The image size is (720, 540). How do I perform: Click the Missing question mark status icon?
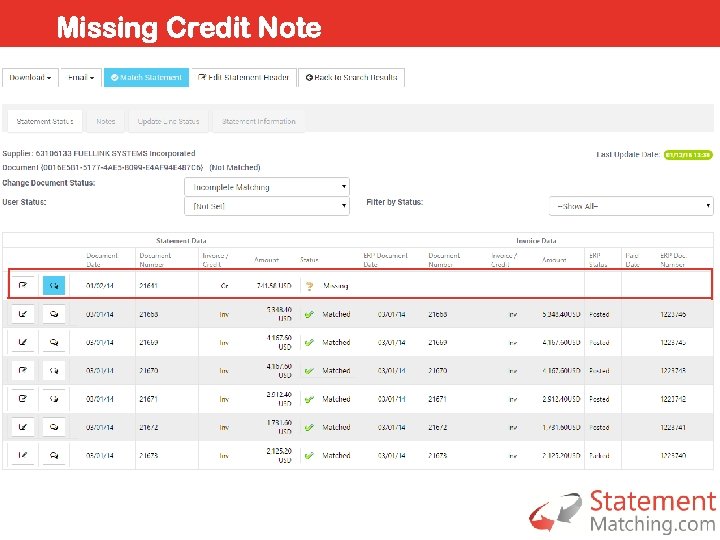[x=309, y=286]
